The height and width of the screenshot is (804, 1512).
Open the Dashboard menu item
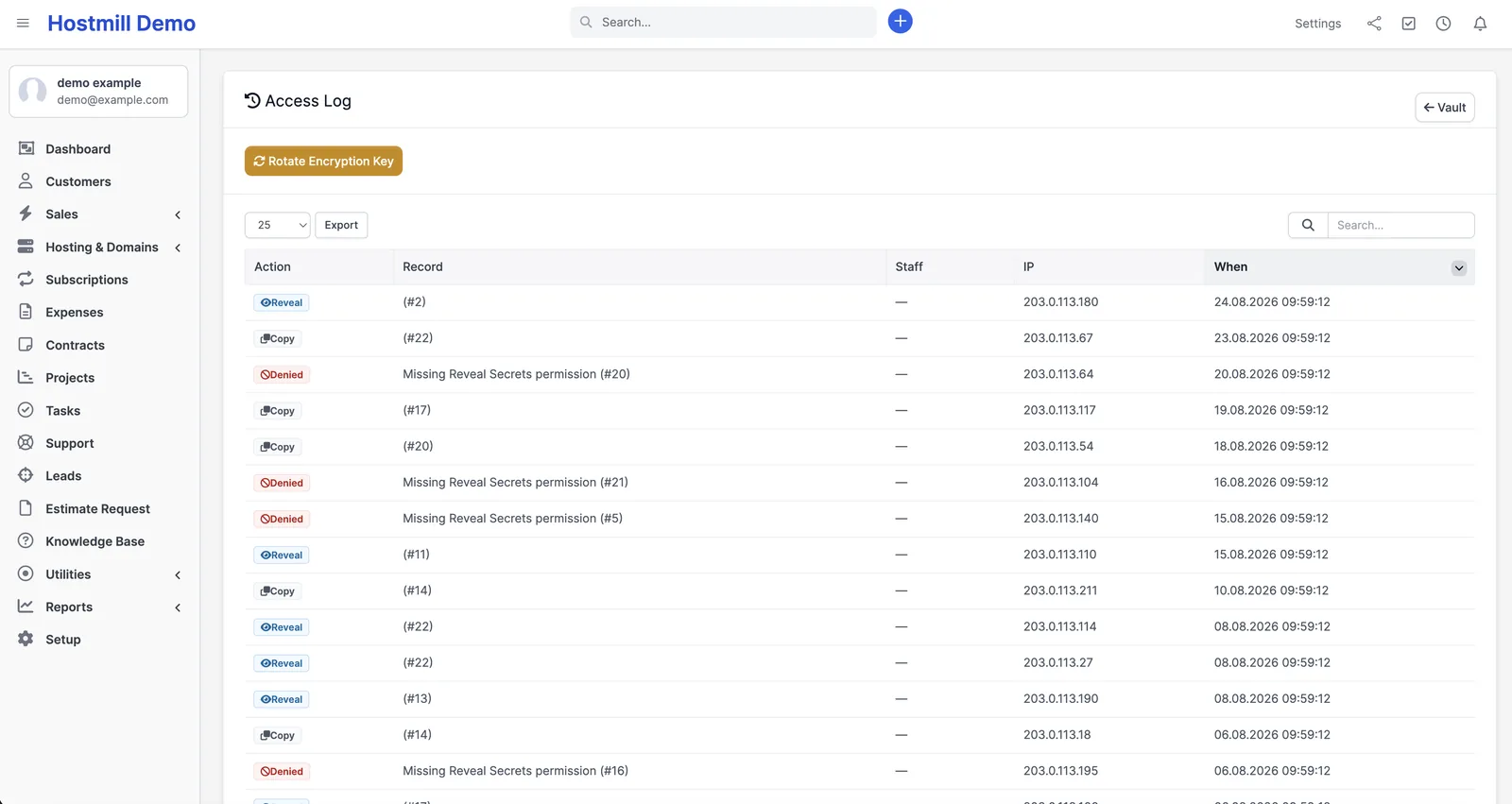(x=77, y=148)
